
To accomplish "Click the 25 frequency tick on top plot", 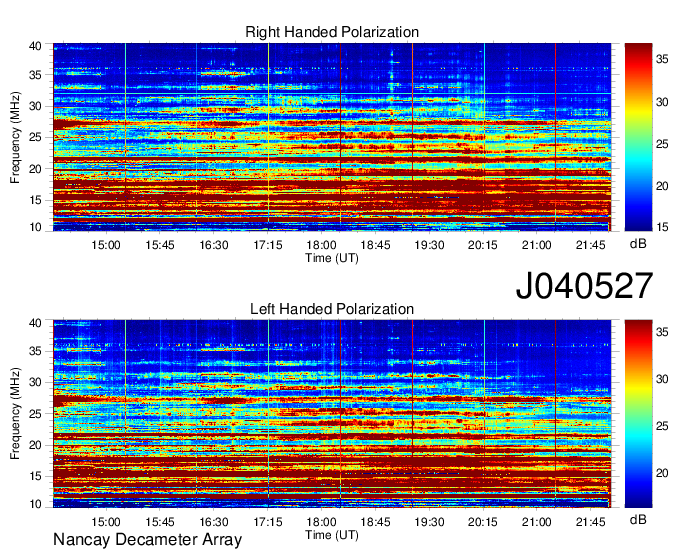I will [35, 138].
